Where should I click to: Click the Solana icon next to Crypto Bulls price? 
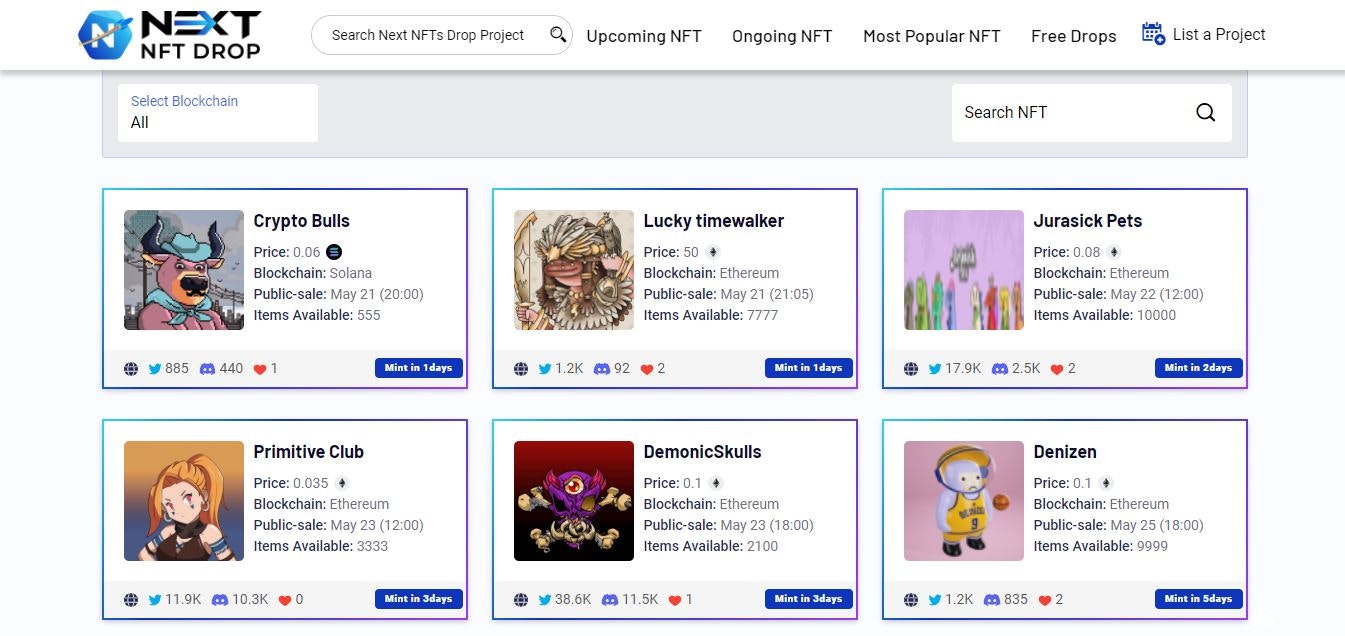click(x=334, y=252)
